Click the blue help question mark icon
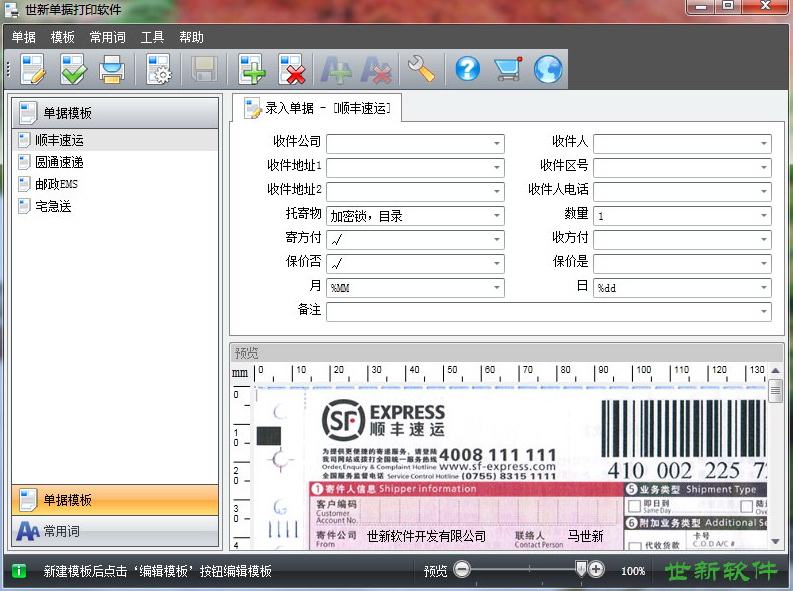The width and height of the screenshot is (793, 591). tap(467, 69)
